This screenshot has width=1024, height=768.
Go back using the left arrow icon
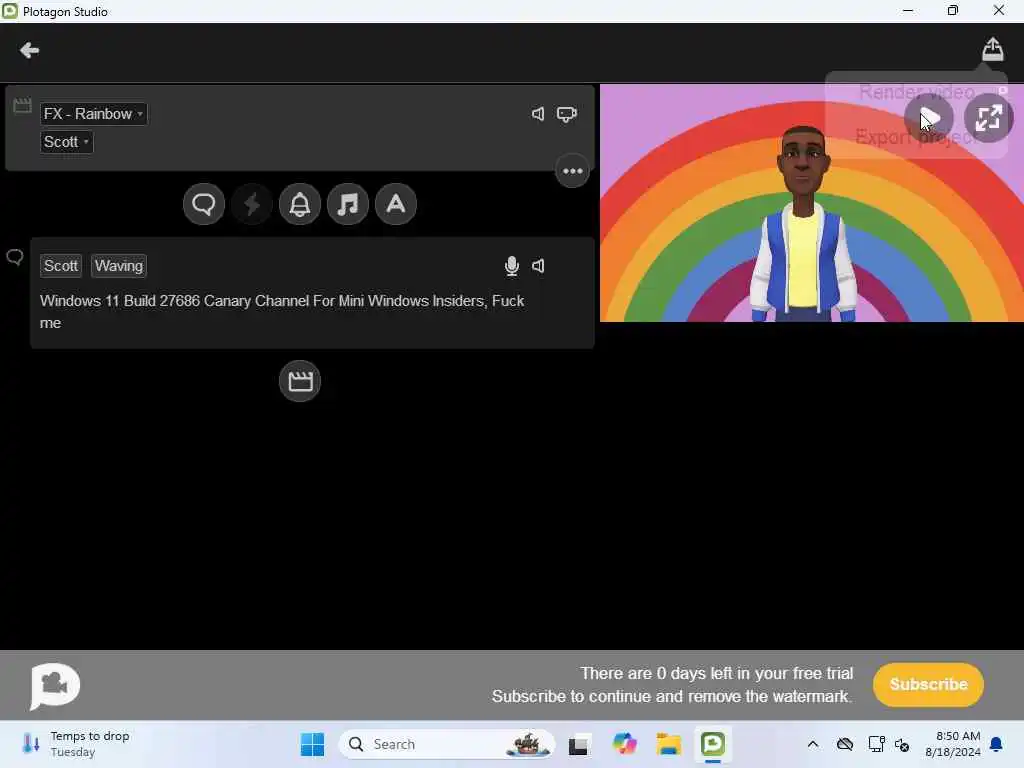pyautogui.click(x=29, y=50)
